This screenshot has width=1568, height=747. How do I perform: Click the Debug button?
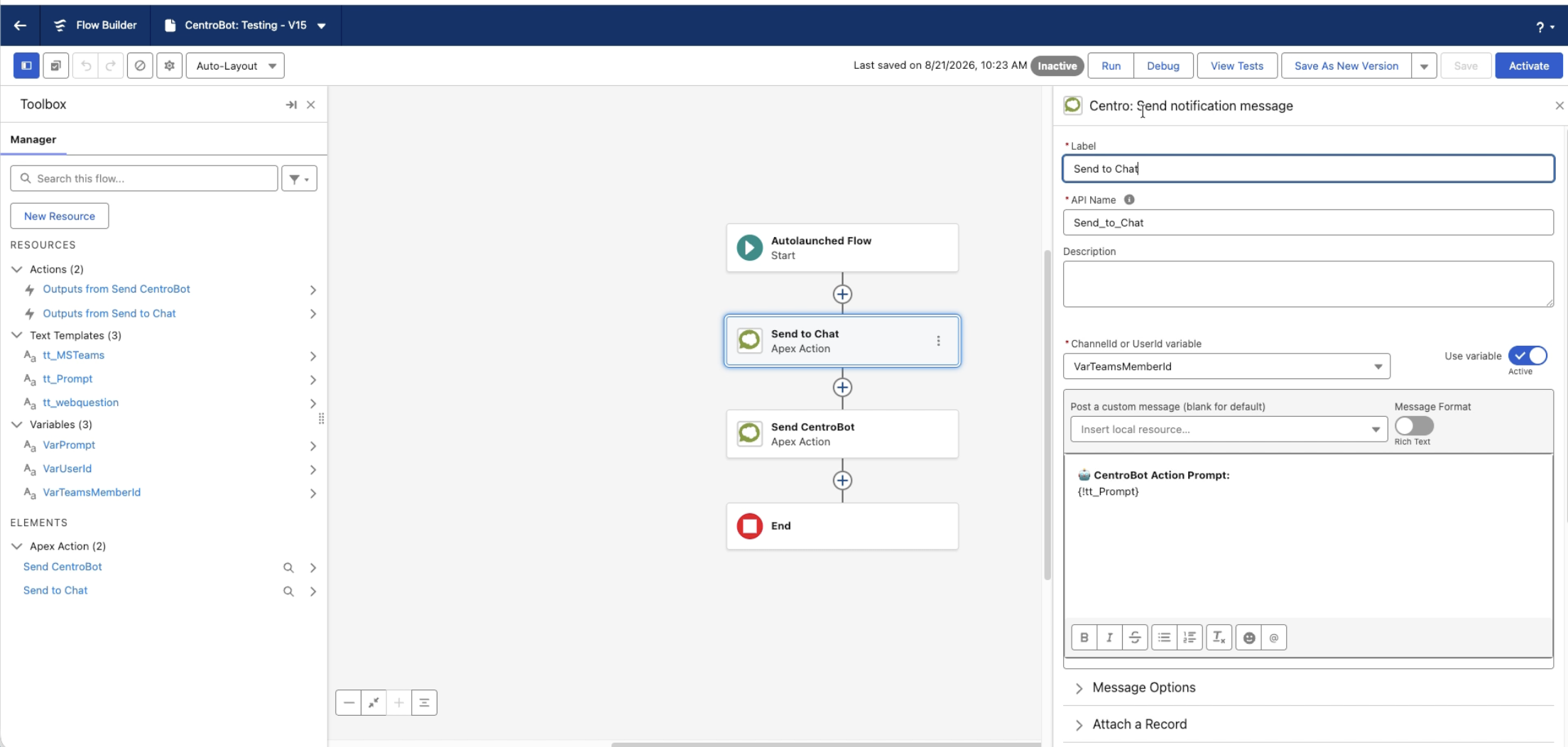click(1163, 66)
